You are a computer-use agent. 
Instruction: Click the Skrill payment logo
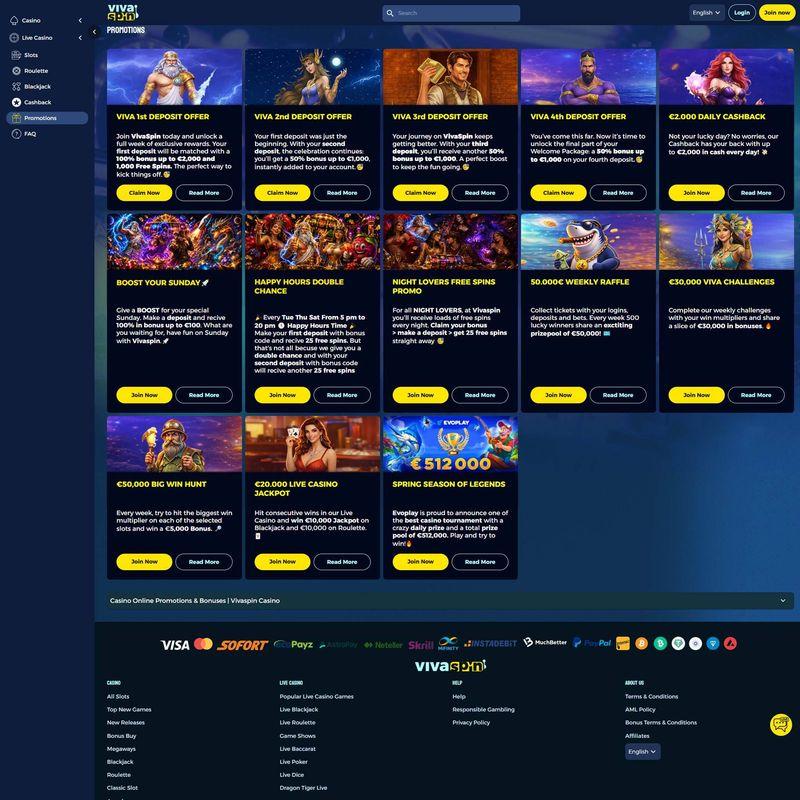click(x=421, y=645)
